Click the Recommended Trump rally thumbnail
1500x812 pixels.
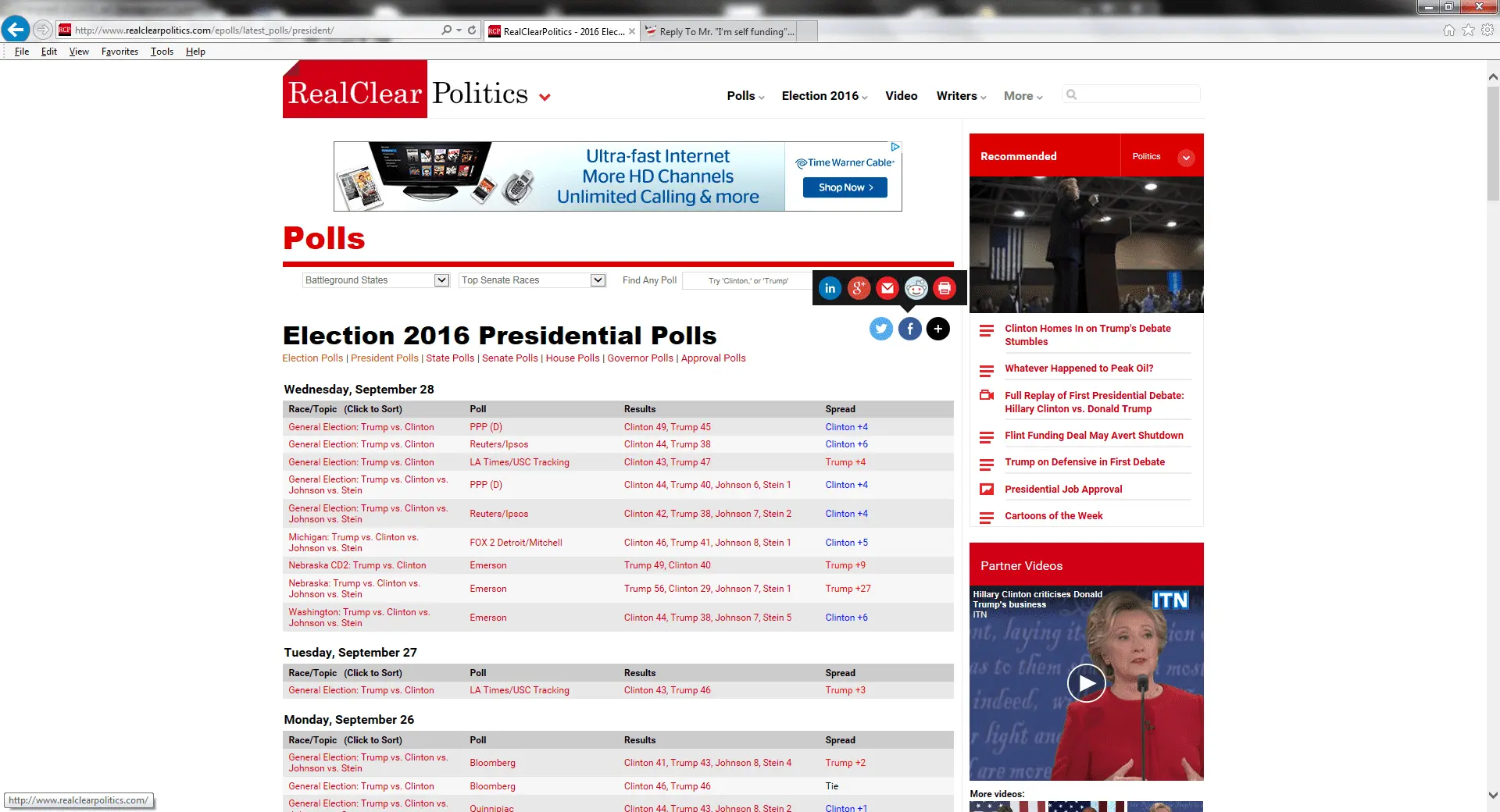coord(1087,244)
